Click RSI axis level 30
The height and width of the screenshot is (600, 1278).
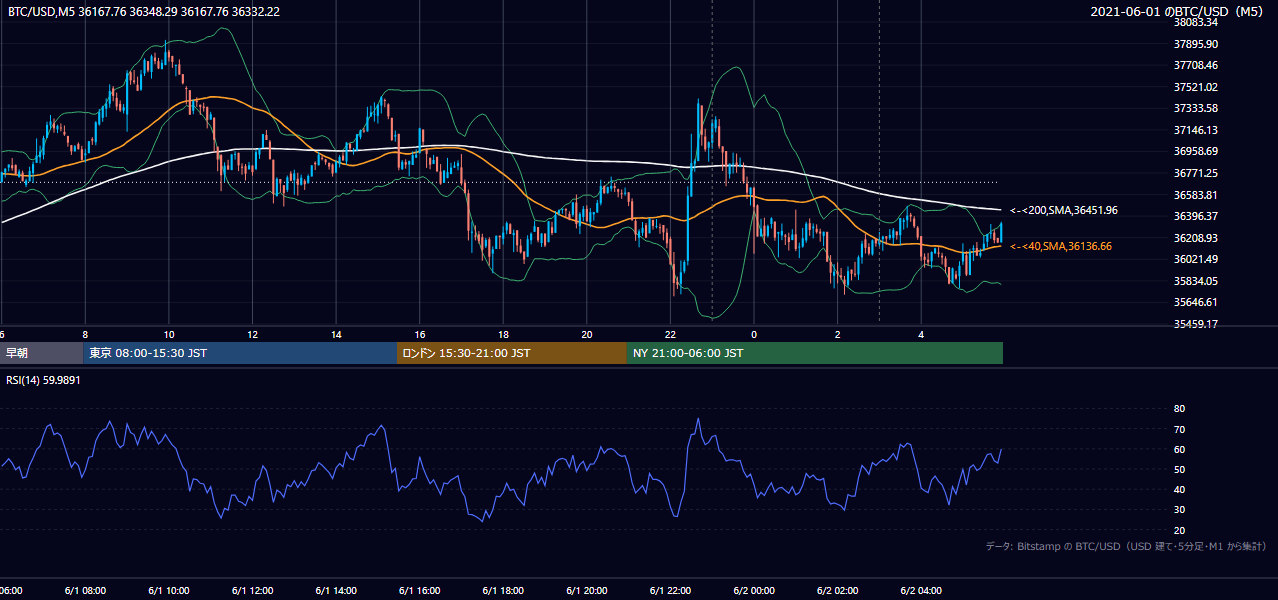pos(1179,510)
